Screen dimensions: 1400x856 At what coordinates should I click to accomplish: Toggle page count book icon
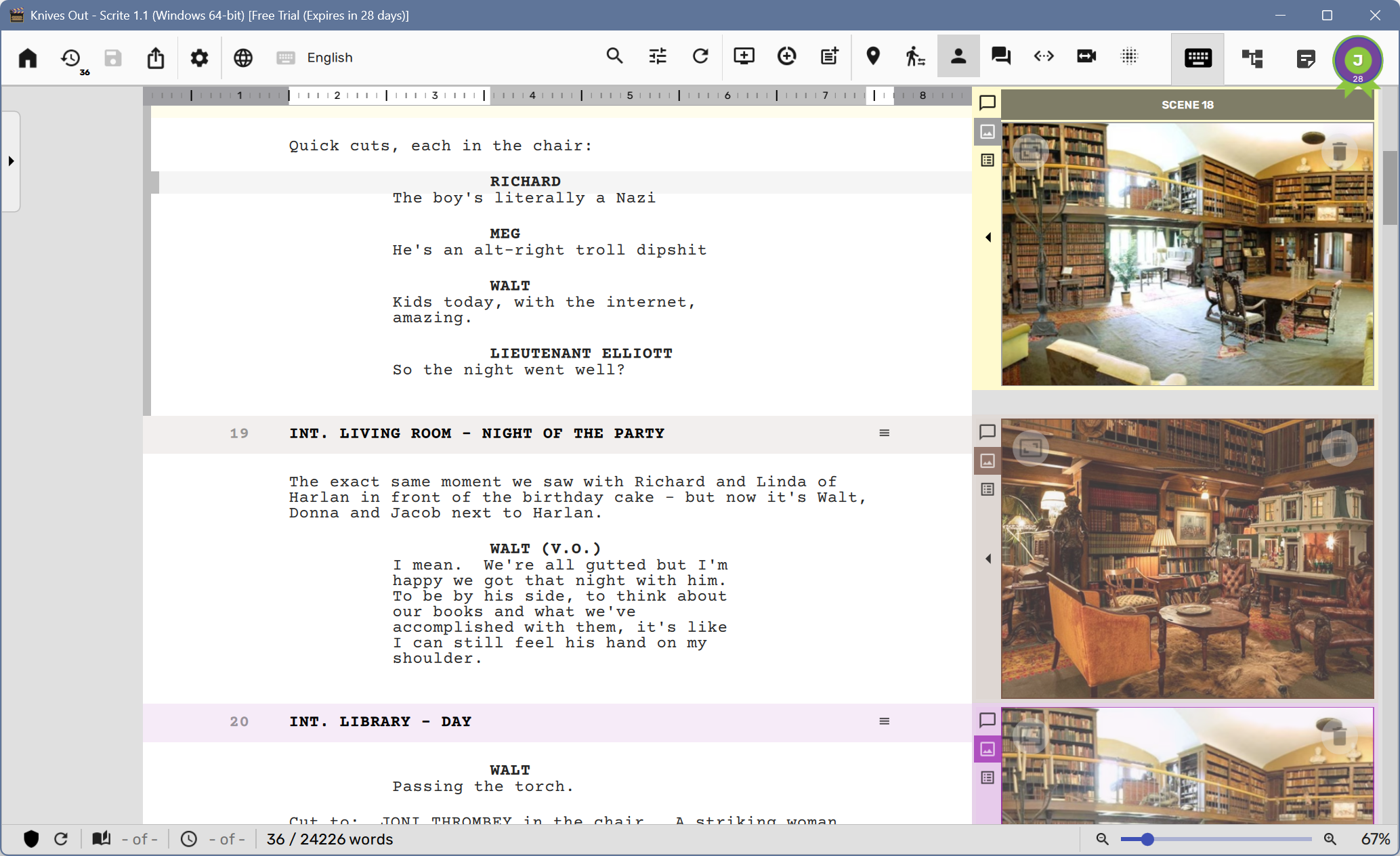[x=102, y=839]
